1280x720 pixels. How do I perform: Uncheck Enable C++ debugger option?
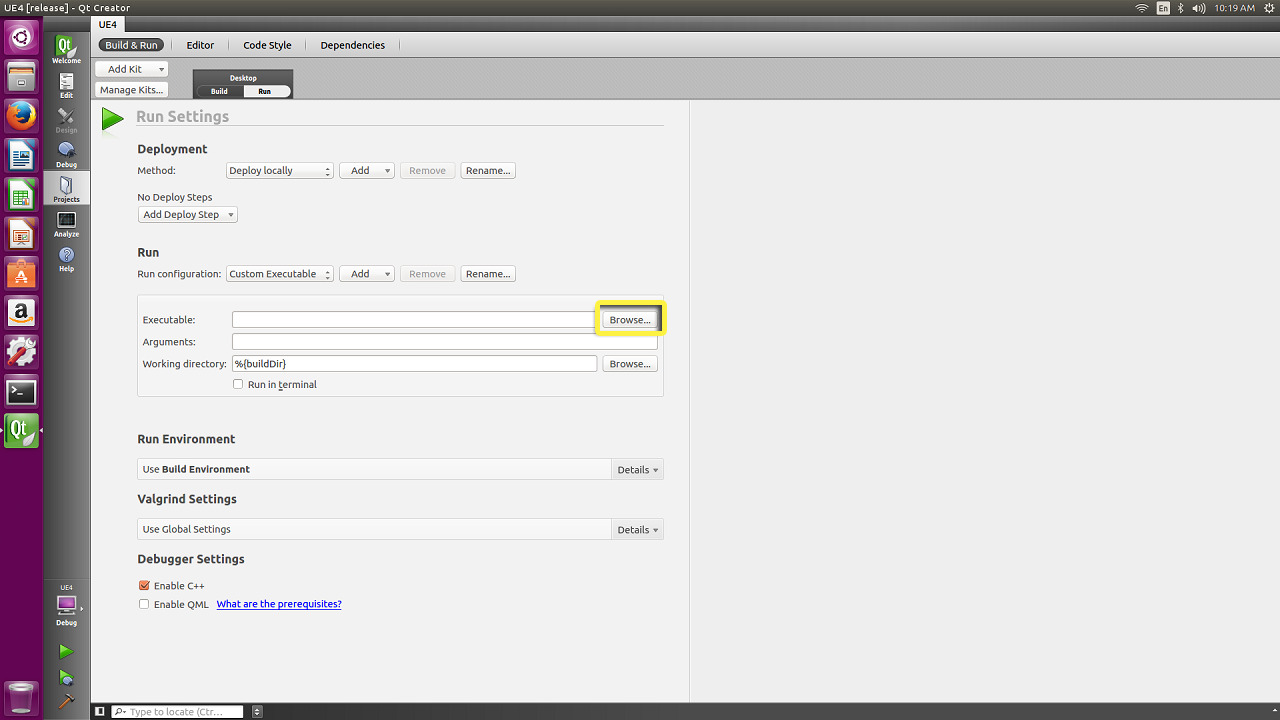144,586
